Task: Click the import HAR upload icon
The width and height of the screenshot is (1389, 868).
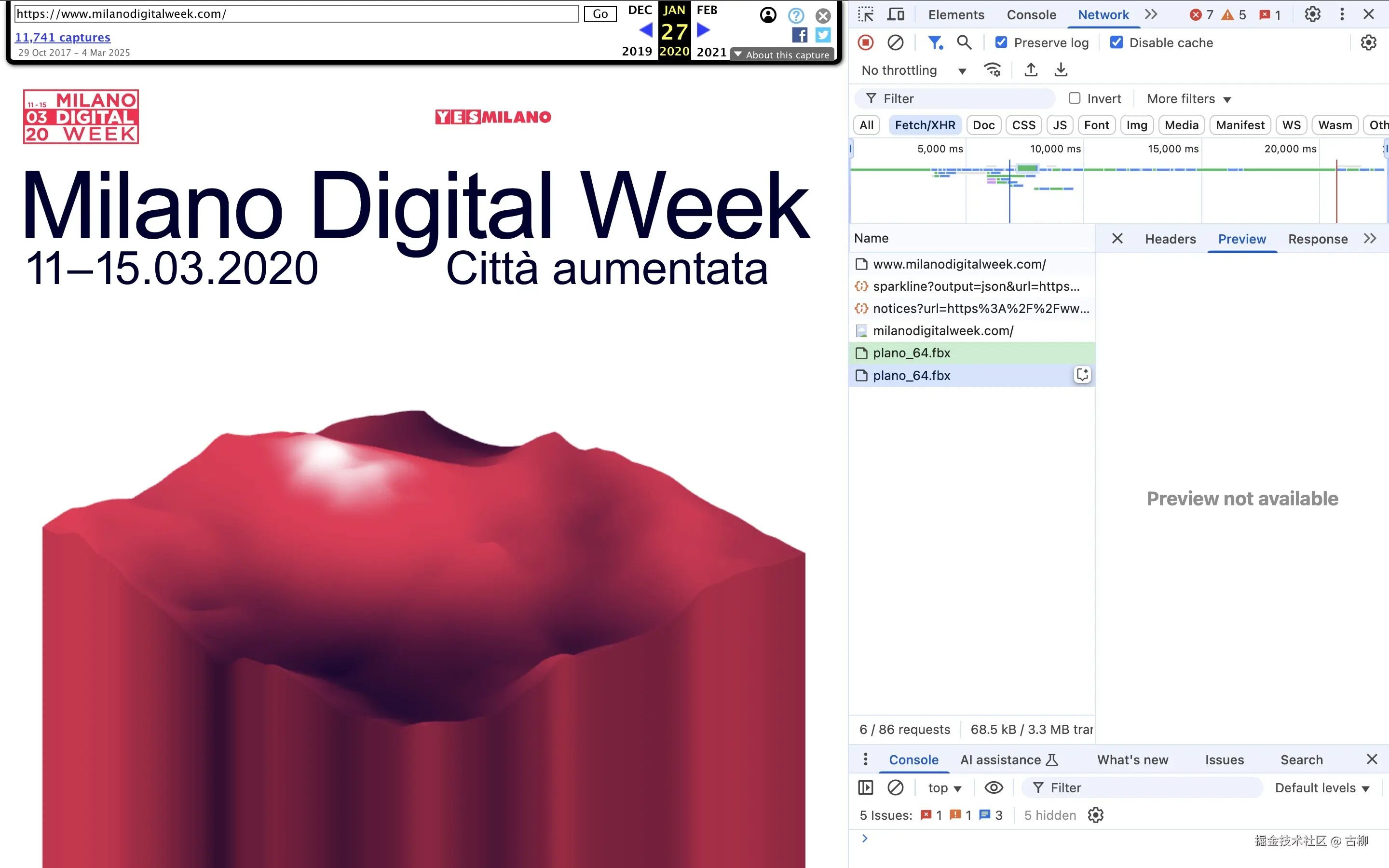Action: pos(1031,70)
